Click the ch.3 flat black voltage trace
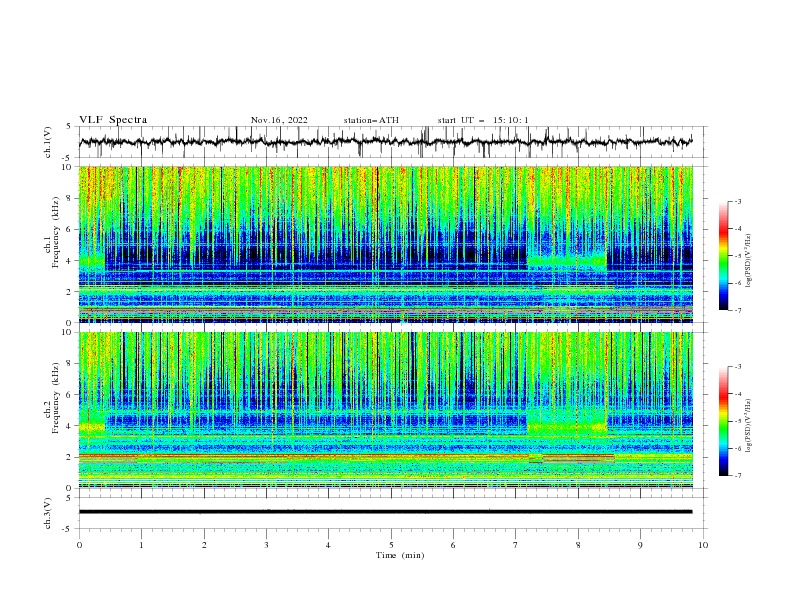Viewport: 792px width, 612px height. tap(385, 512)
